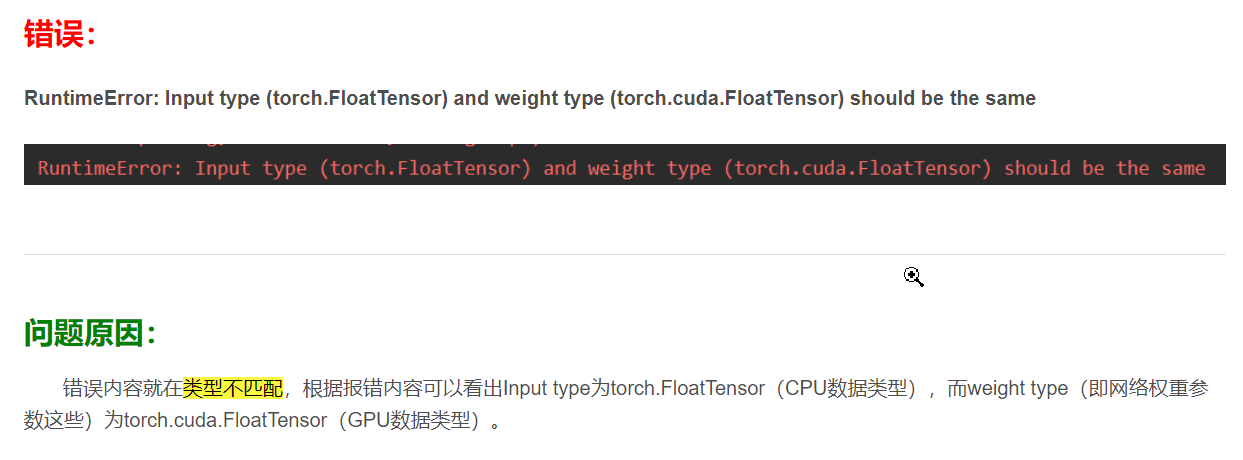Open the dark error traceback image
The width and height of the screenshot is (1243, 460).
624,164
